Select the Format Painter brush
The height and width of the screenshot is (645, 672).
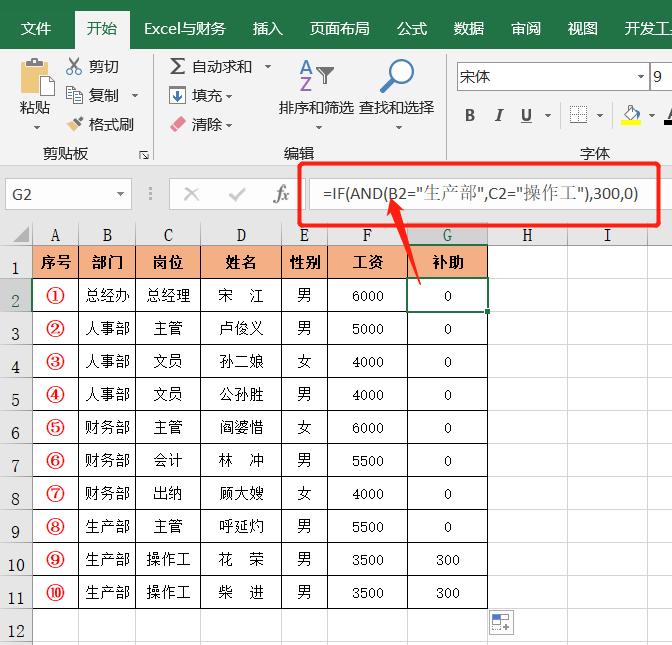pos(74,124)
